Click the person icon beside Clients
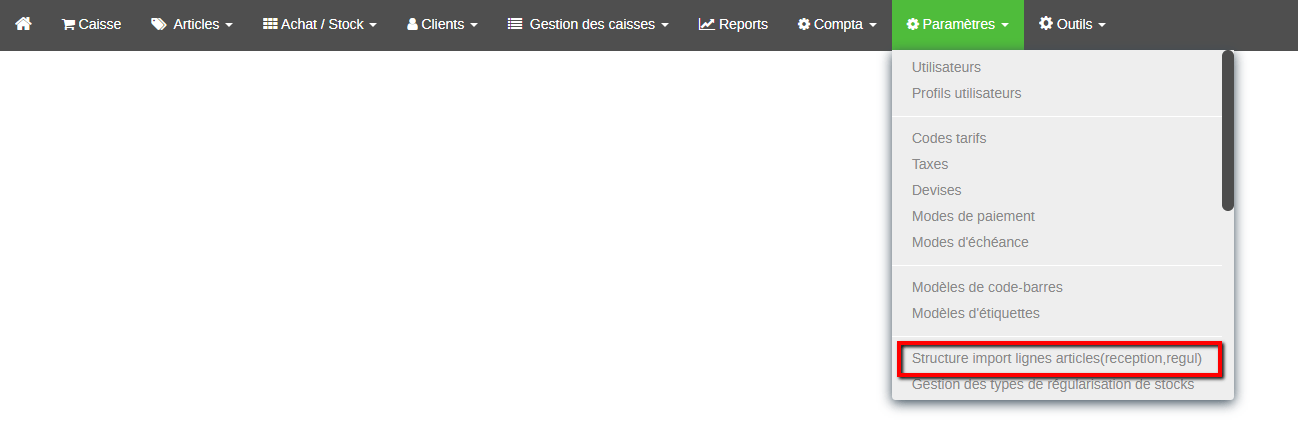 (x=412, y=24)
